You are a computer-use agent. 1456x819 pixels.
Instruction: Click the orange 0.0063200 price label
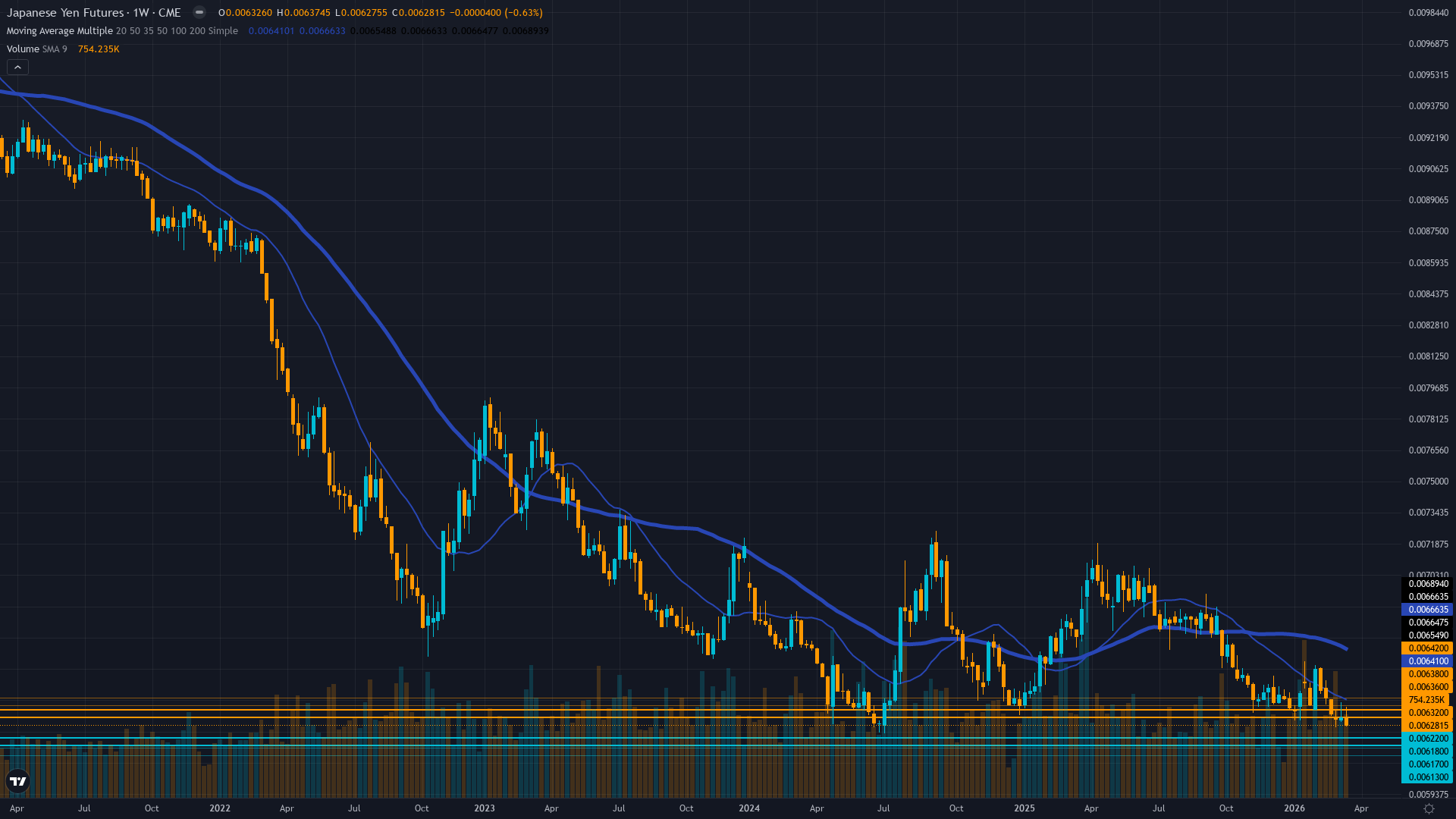point(1427,713)
